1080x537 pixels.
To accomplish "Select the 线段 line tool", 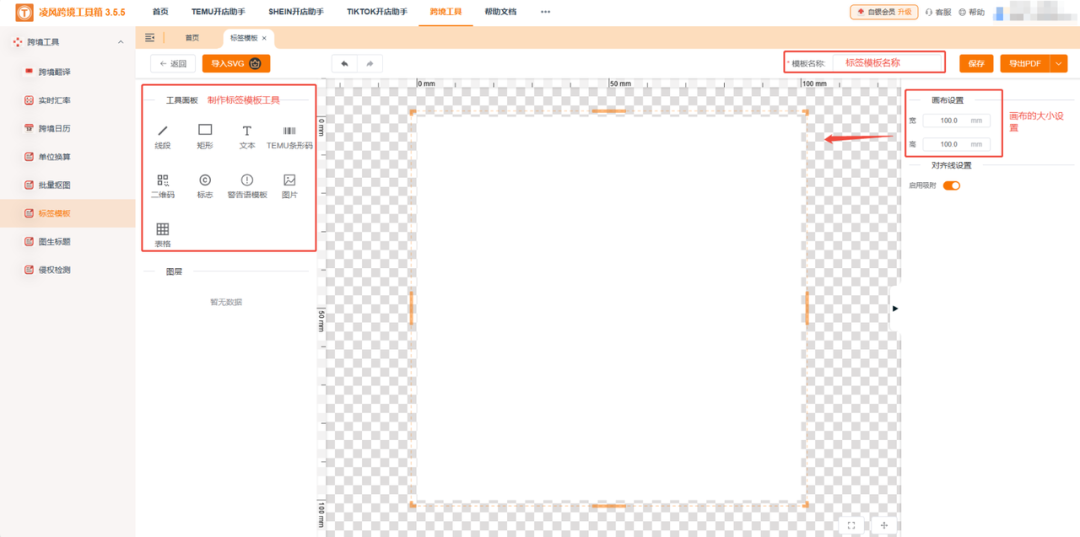I will 163,136.
